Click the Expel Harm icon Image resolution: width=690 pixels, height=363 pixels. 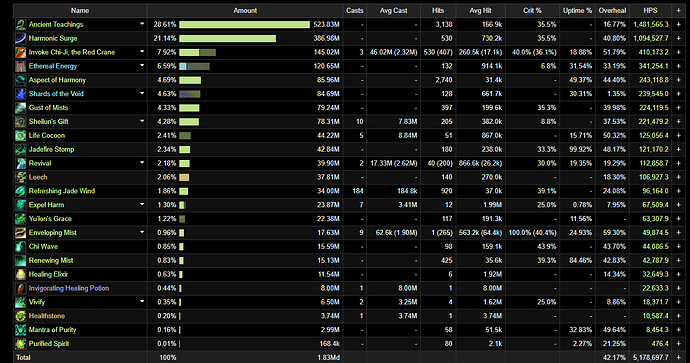(x=21, y=205)
